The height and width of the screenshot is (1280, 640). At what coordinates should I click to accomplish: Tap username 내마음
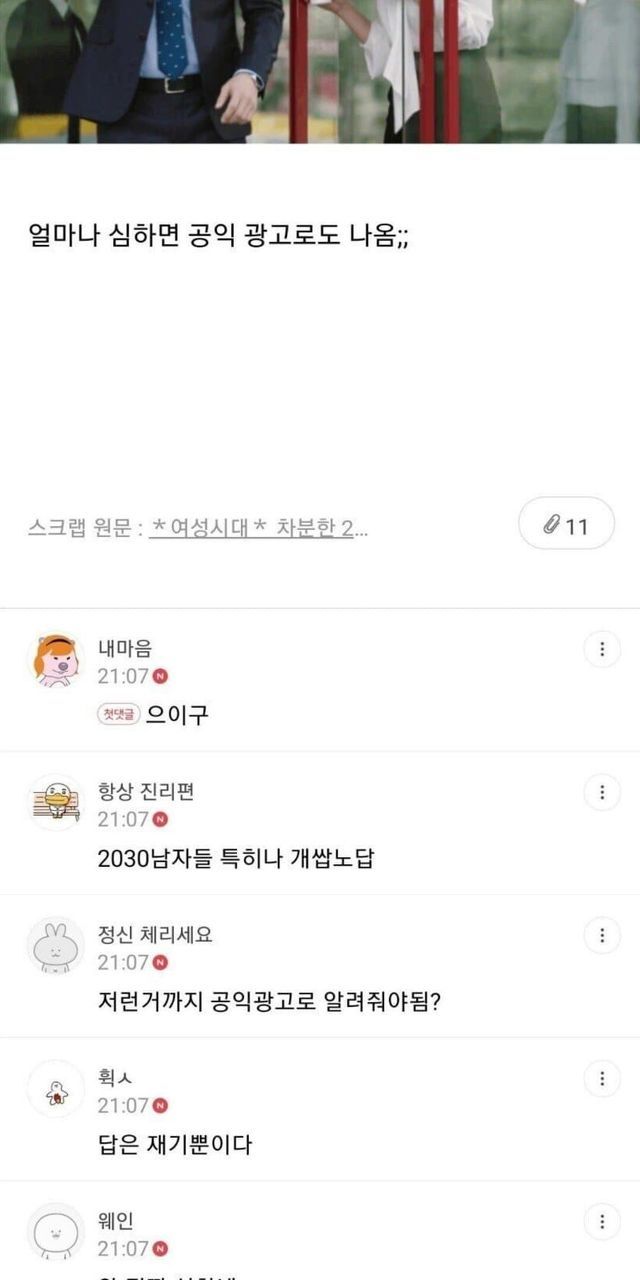[125, 649]
